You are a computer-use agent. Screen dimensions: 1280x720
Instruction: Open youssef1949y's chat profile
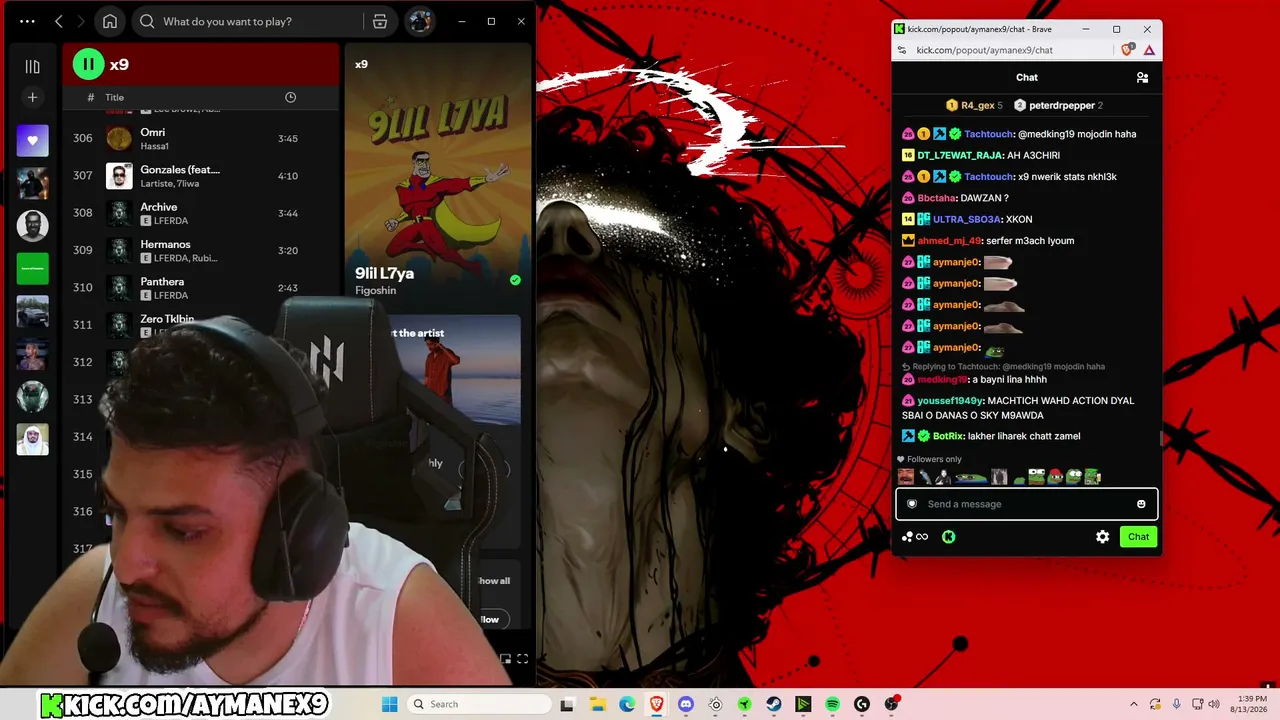(x=949, y=401)
